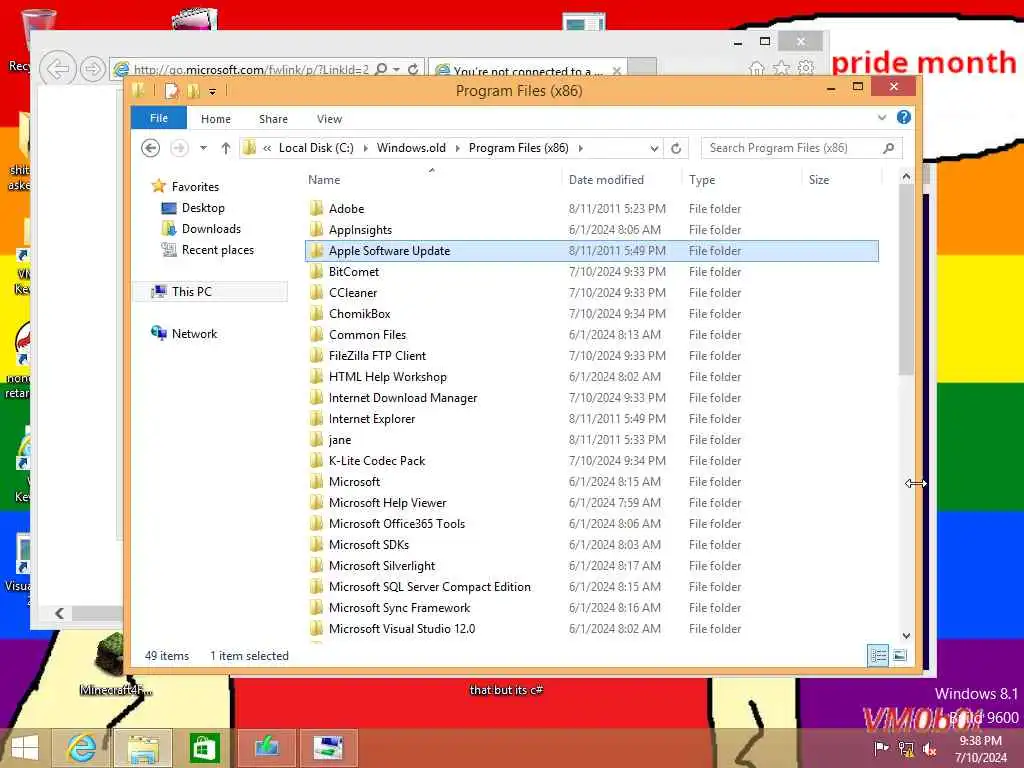1024x768 pixels.
Task: Open Recent places in navigation pane
Action: [217, 249]
